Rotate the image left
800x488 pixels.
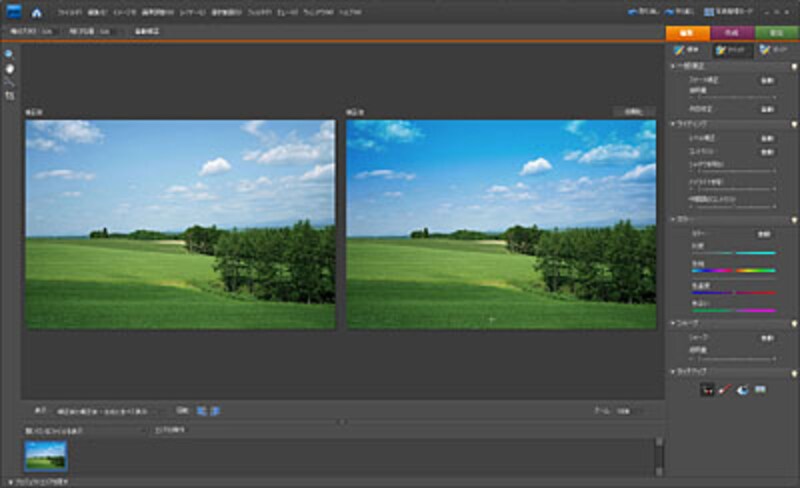pyautogui.click(x=202, y=410)
